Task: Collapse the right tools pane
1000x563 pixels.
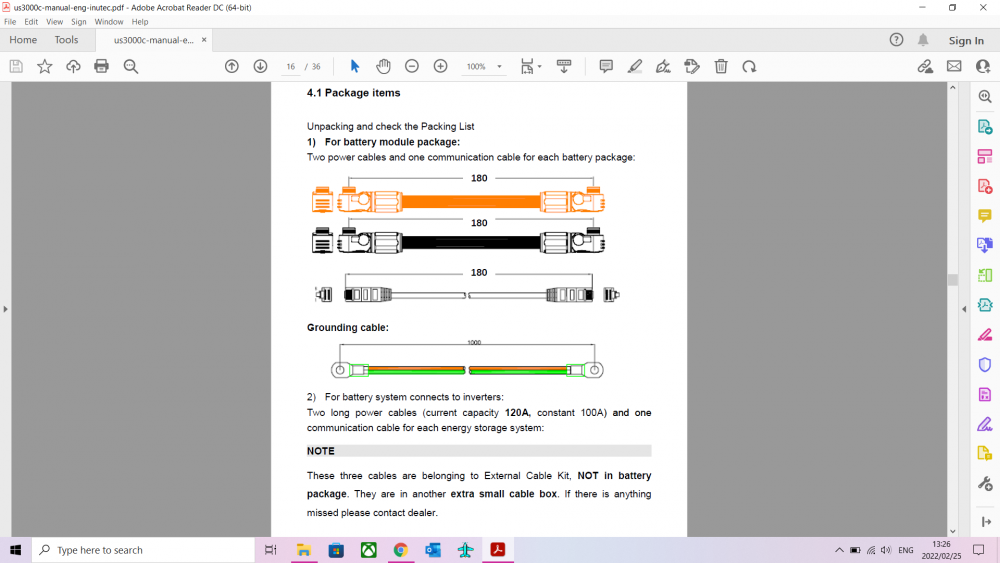Action: click(964, 309)
